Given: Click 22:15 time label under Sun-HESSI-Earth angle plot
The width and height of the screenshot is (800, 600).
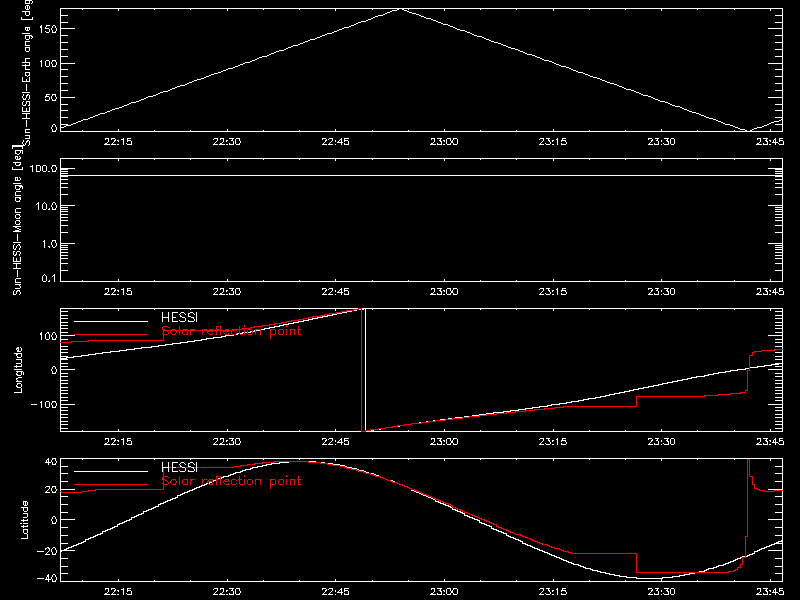Looking at the screenshot, I should [x=118, y=142].
